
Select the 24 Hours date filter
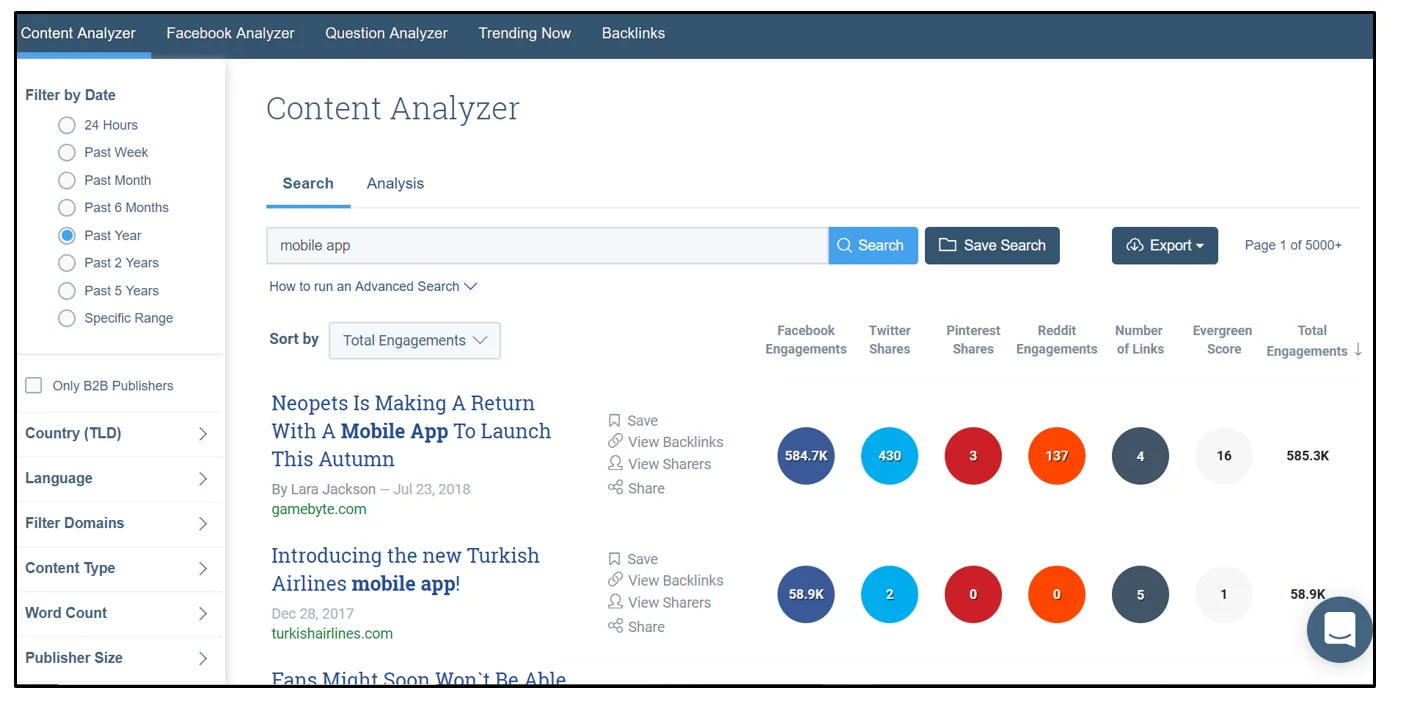(66, 125)
